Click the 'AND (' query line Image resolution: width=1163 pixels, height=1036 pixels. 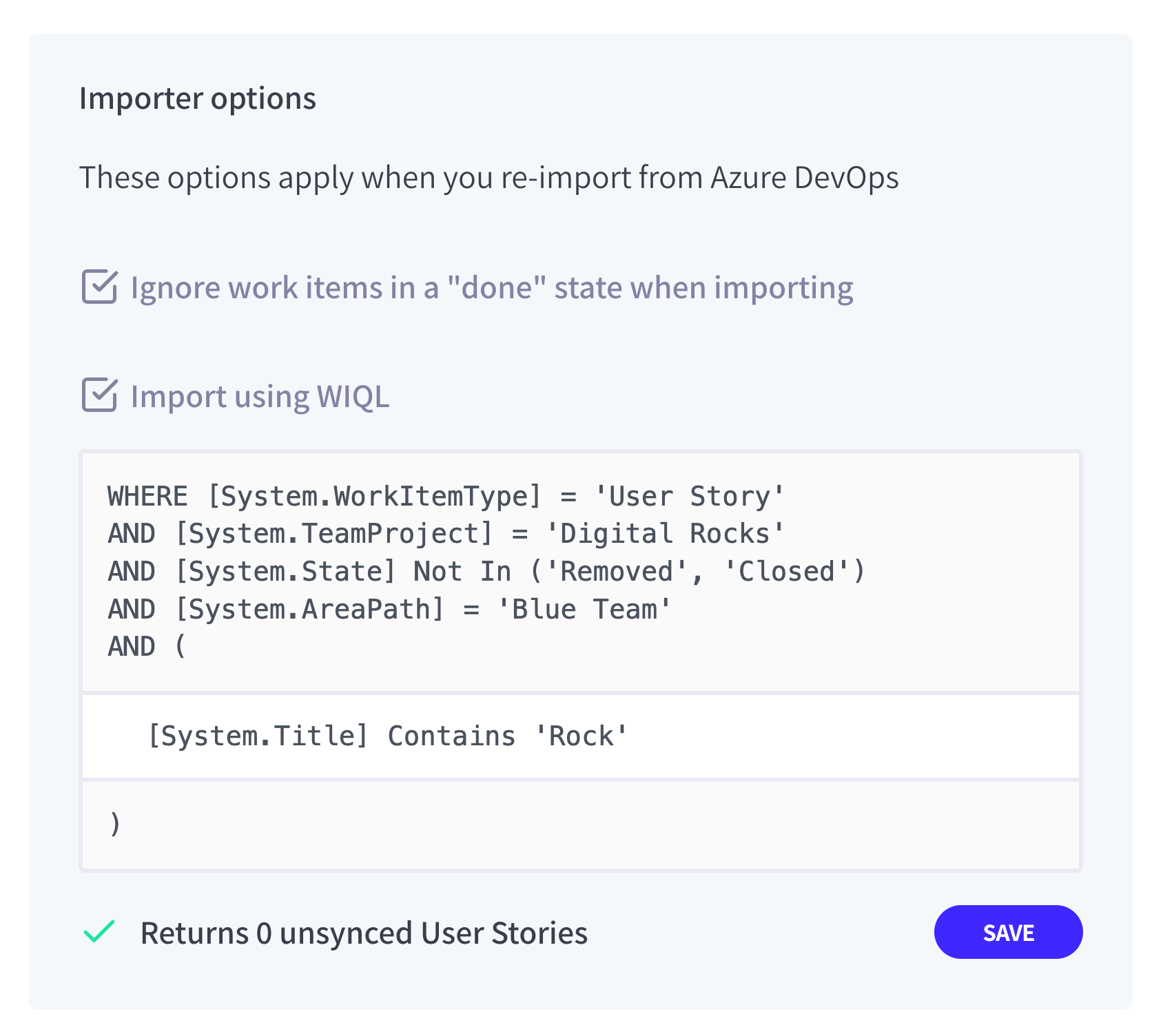(147, 647)
